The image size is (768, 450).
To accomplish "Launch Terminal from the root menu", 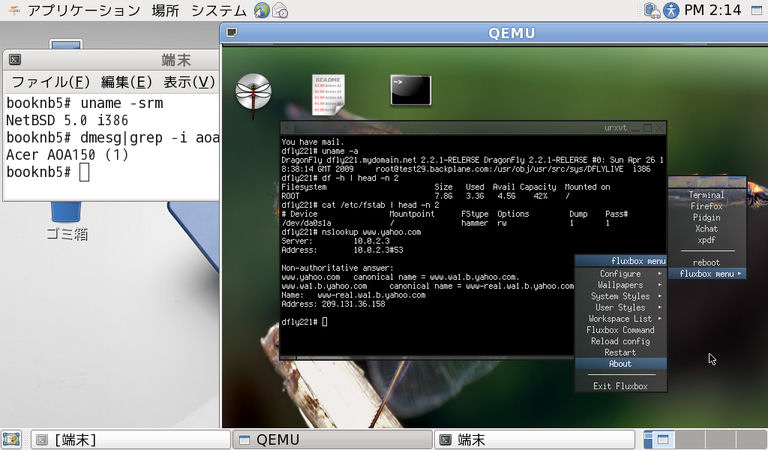I will (x=707, y=195).
